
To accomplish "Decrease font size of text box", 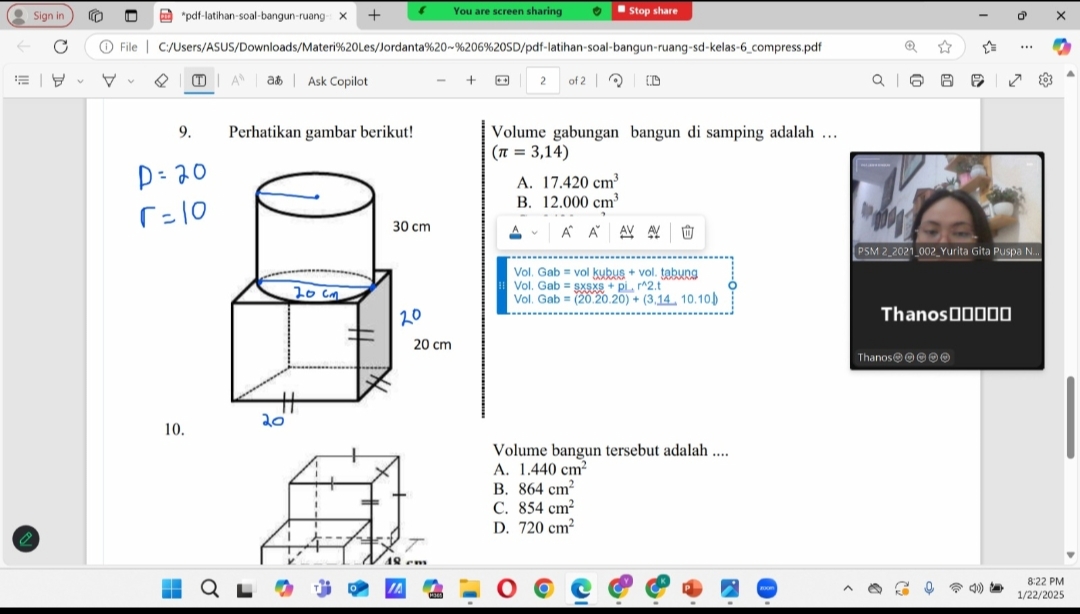I will (594, 232).
